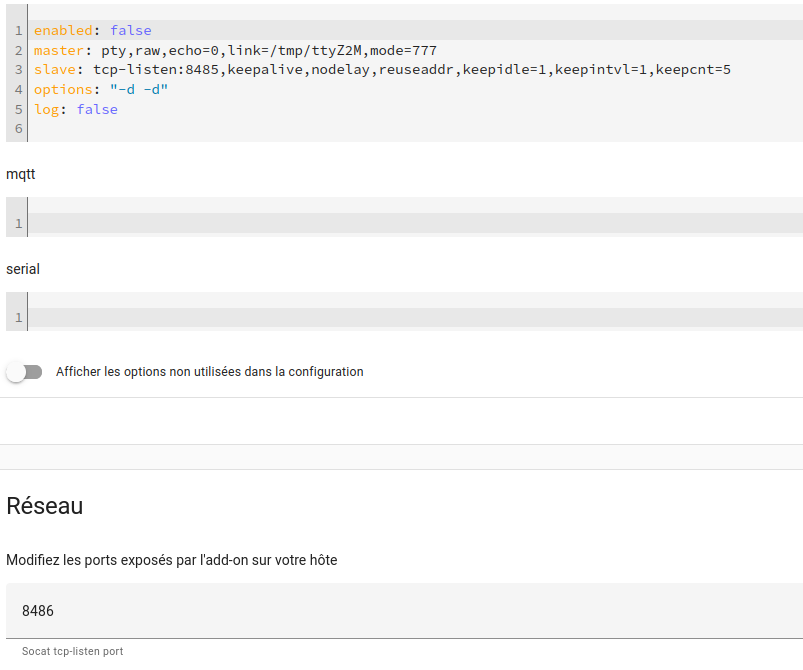Screen dimensions: 803x670
Task: Click empty line 6 in the editor
Action: (x=300, y=129)
